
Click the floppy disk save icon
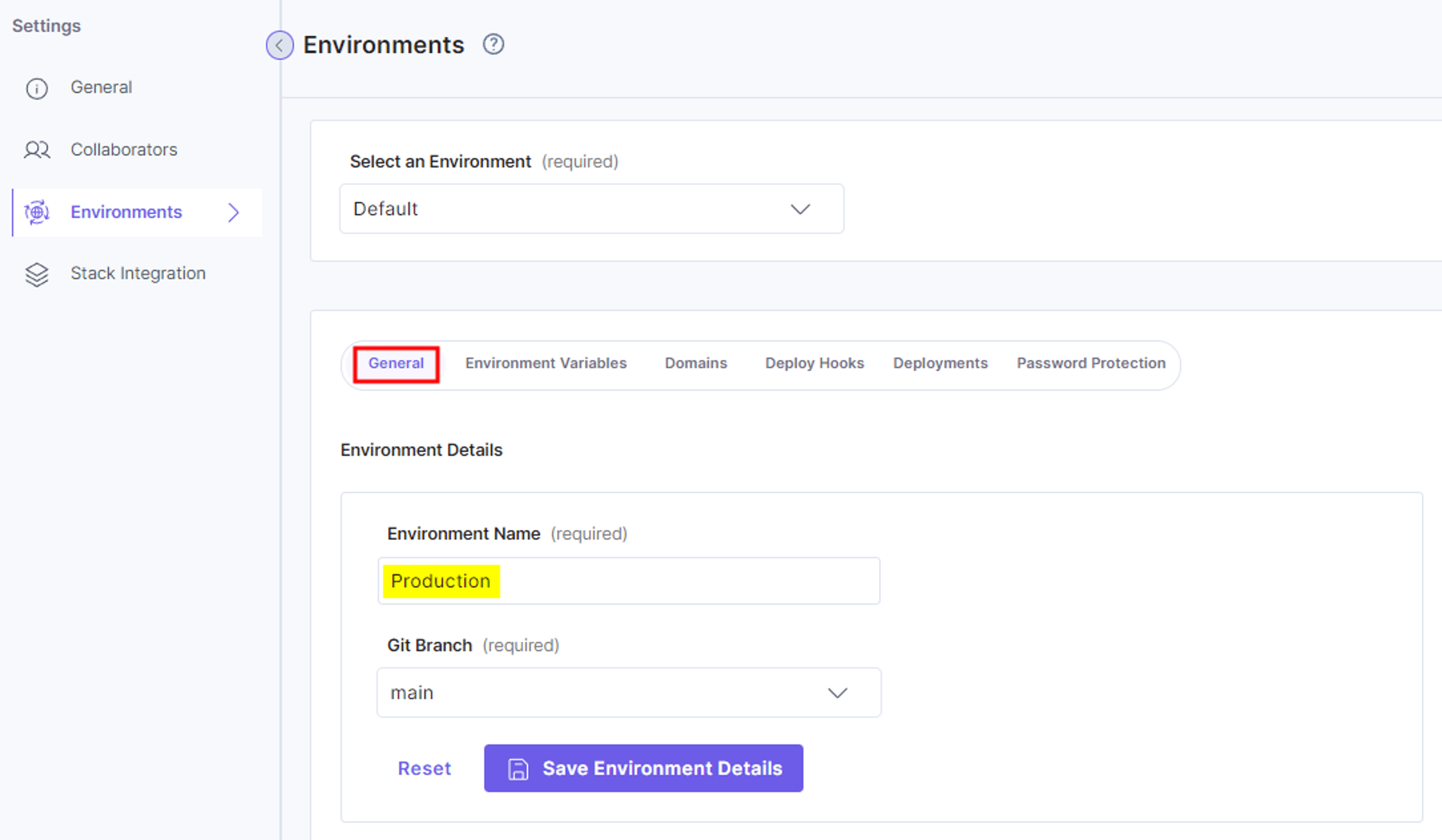coord(518,769)
